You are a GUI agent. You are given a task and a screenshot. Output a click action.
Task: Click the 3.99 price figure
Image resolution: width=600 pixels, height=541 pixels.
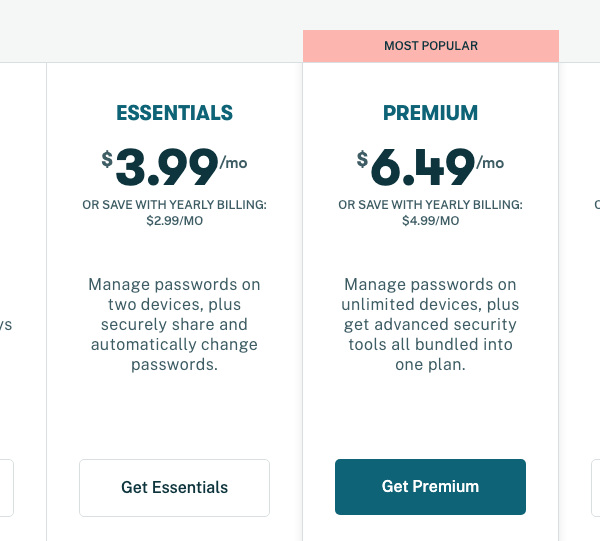click(167, 167)
